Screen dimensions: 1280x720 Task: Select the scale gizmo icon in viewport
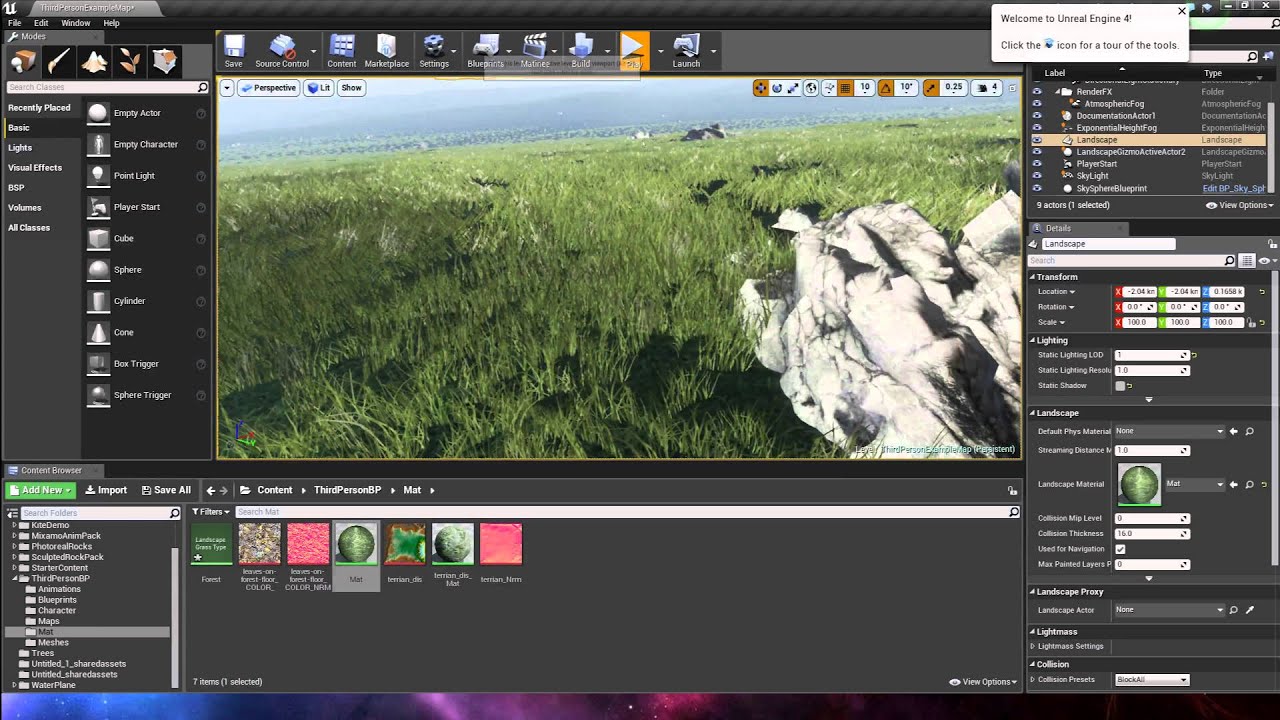point(793,88)
